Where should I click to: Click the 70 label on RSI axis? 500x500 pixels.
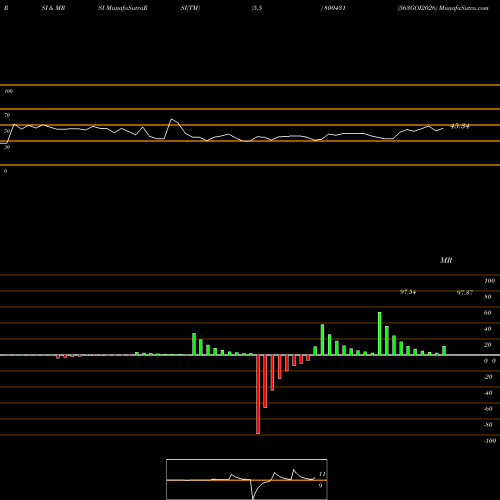tap(7, 115)
